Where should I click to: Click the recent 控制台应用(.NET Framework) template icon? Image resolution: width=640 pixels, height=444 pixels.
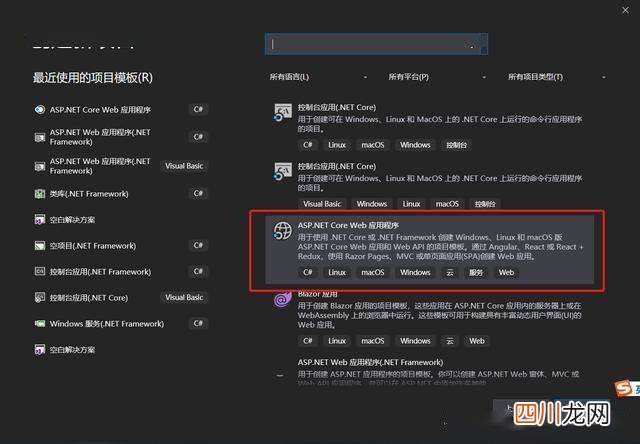point(40,271)
